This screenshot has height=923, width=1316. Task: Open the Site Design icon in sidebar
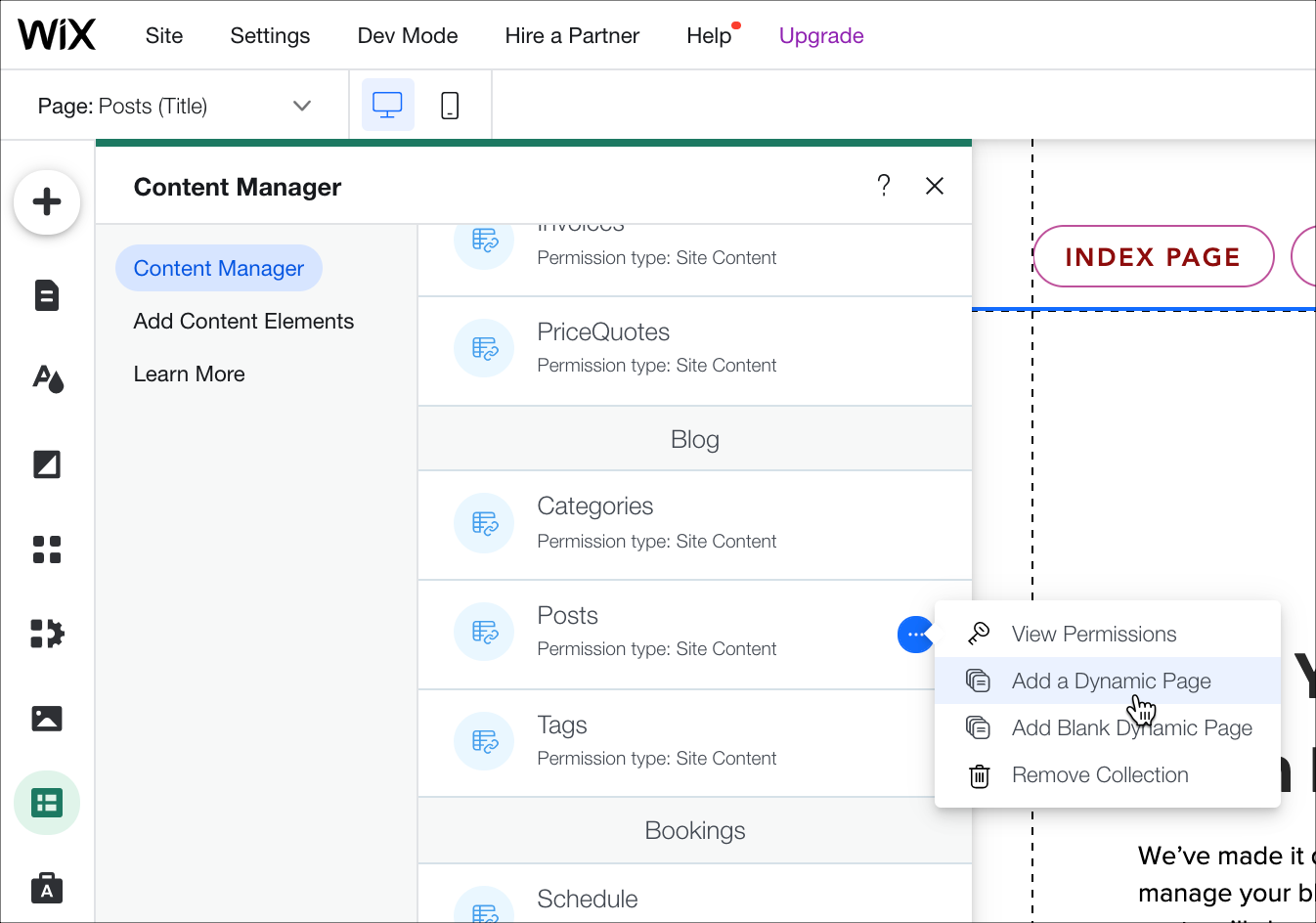point(47,378)
